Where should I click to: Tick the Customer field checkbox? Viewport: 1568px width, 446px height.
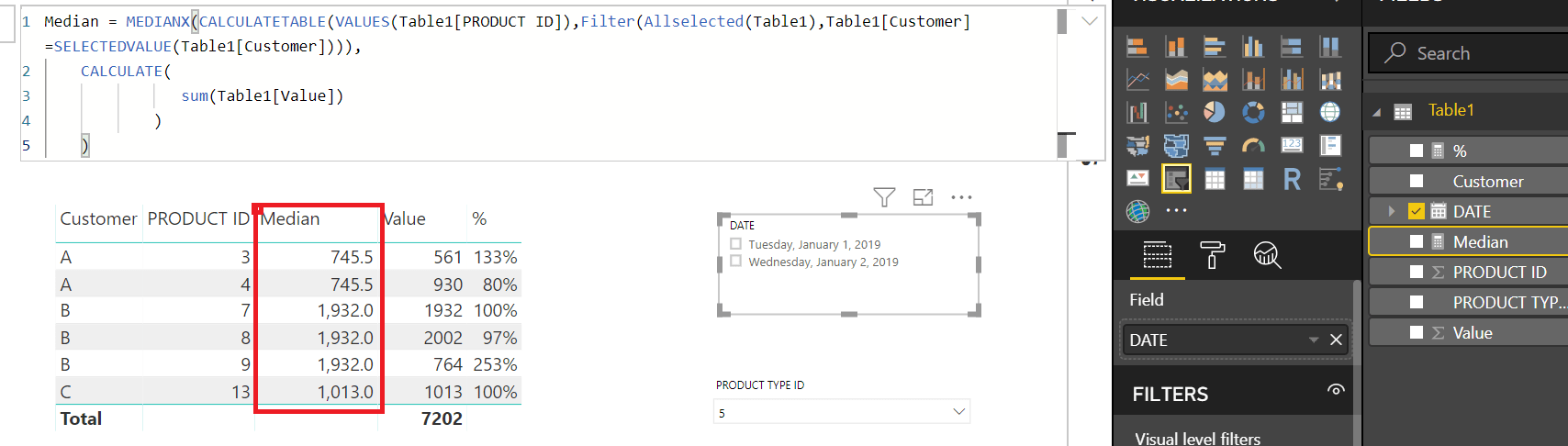[x=1417, y=182]
